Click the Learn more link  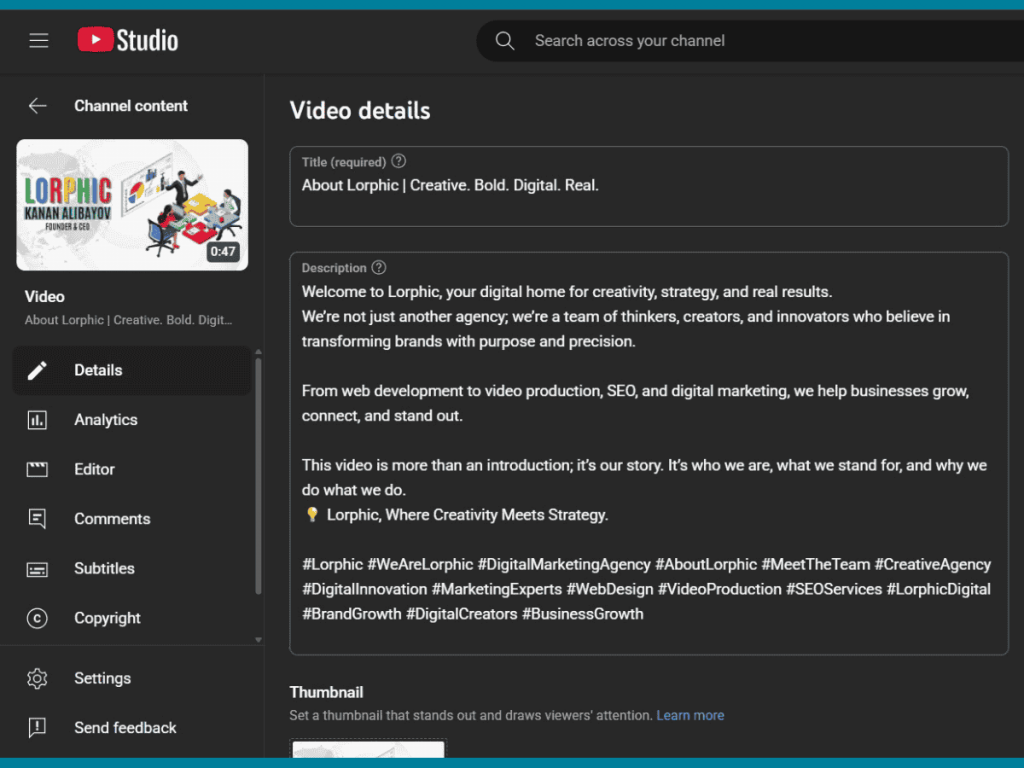(690, 716)
